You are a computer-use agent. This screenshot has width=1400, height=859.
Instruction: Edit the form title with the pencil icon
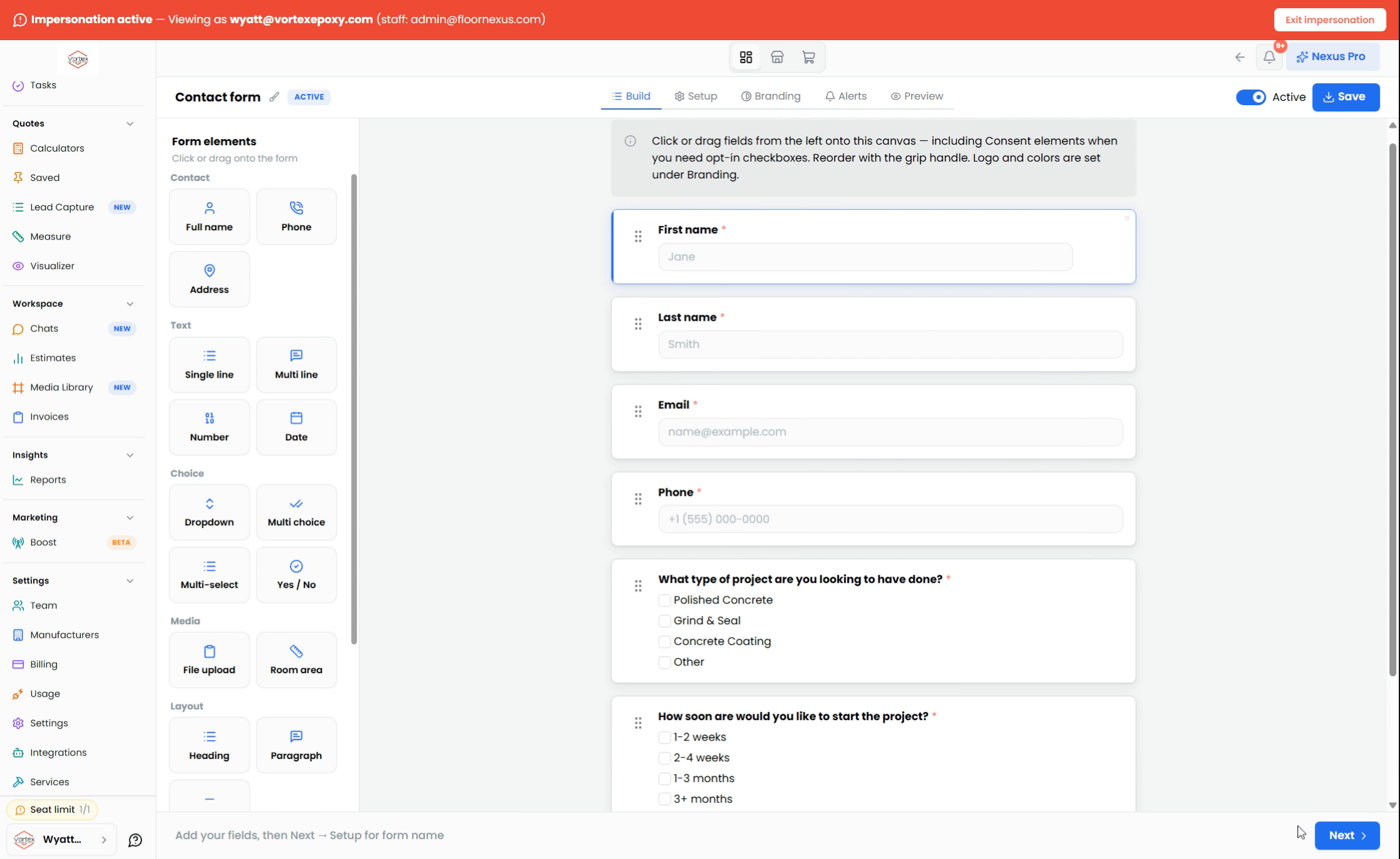pos(274,97)
